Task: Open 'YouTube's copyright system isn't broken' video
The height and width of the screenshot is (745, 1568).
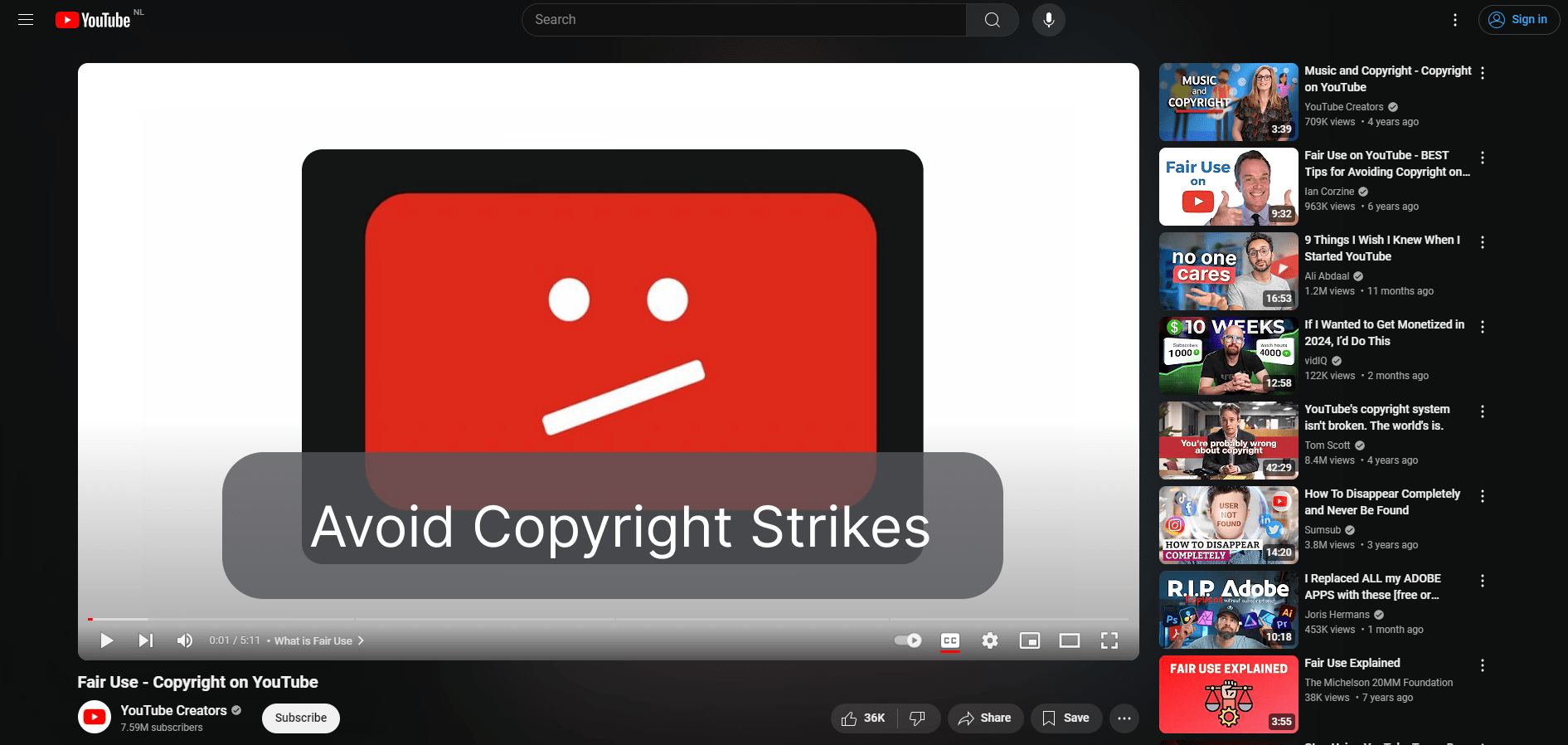Action: pos(1376,417)
